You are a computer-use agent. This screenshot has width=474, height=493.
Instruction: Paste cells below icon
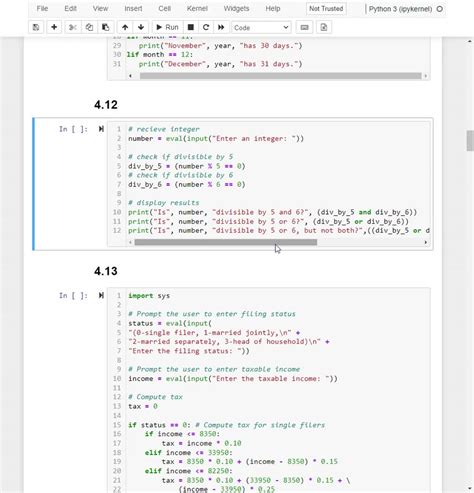pos(106,27)
